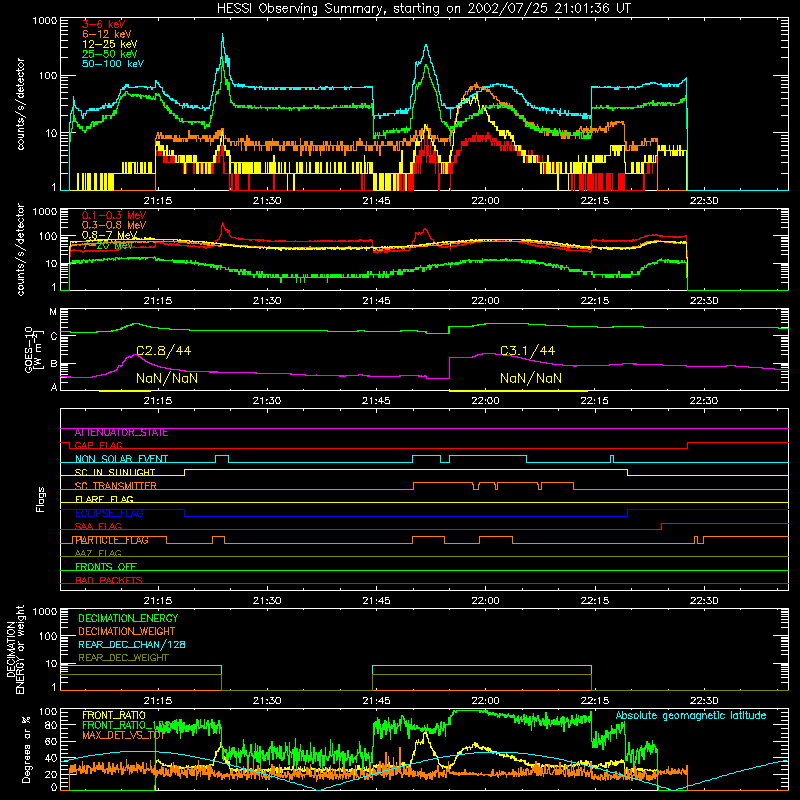Click 21:15 tick under top panel
The width and height of the screenshot is (800, 800).
[x=158, y=201]
